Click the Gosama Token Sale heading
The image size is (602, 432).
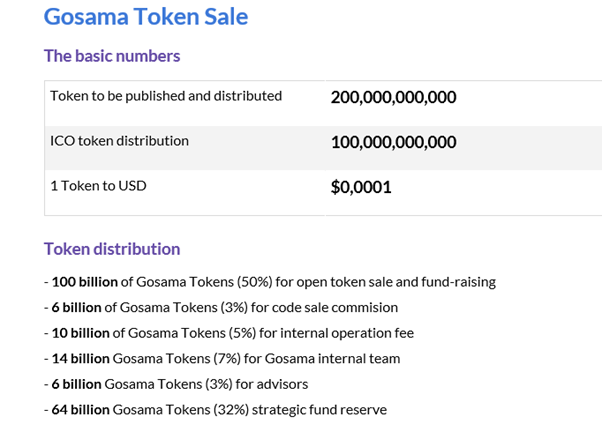pyautogui.click(x=146, y=17)
